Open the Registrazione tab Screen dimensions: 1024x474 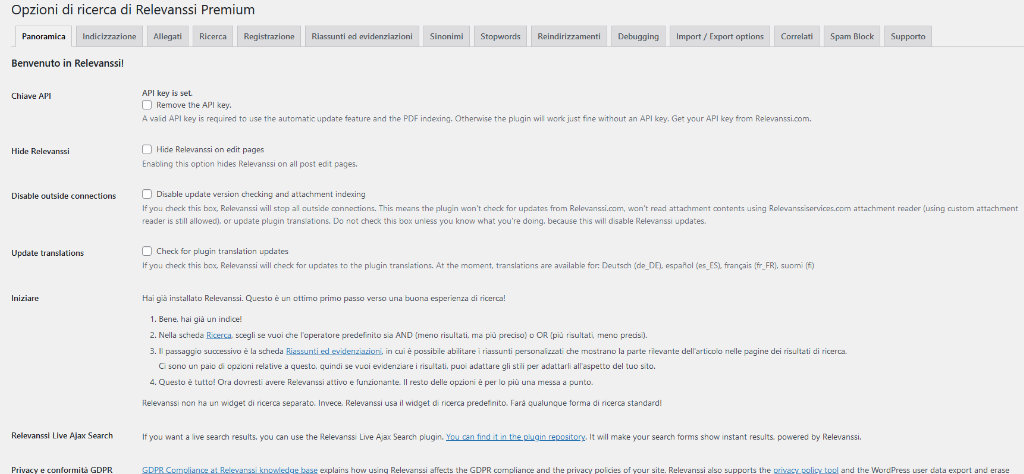pyautogui.click(x=269, y=37)
